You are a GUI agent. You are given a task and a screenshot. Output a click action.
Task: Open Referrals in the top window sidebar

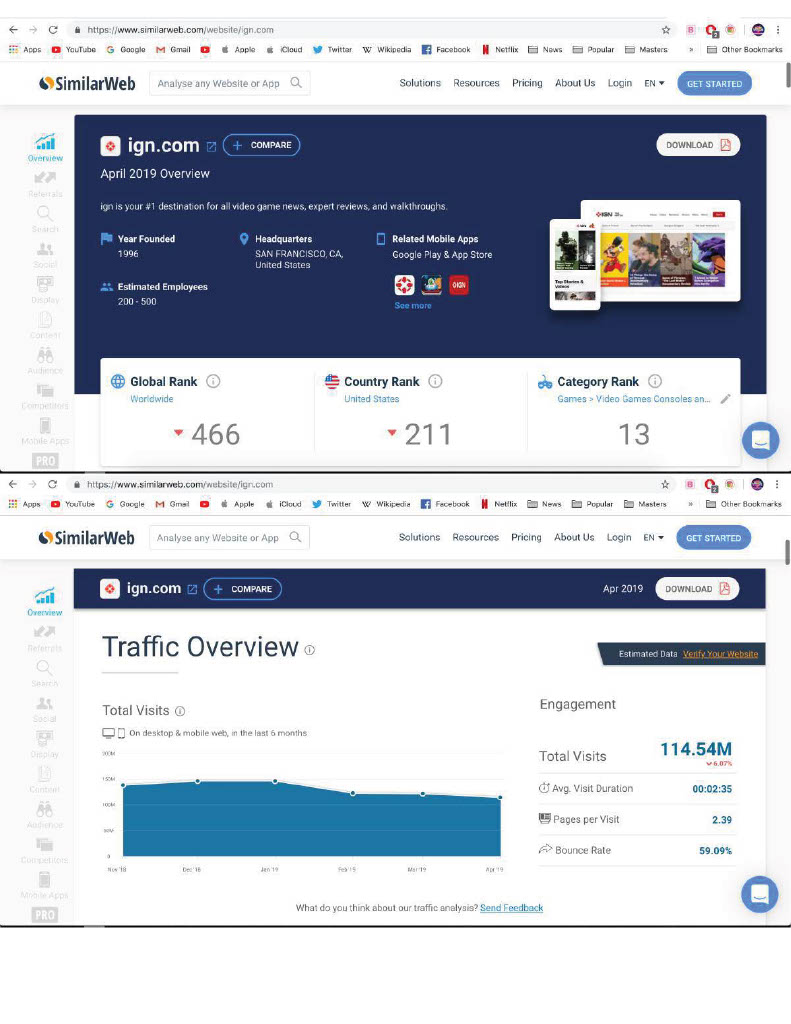point(45,184)
